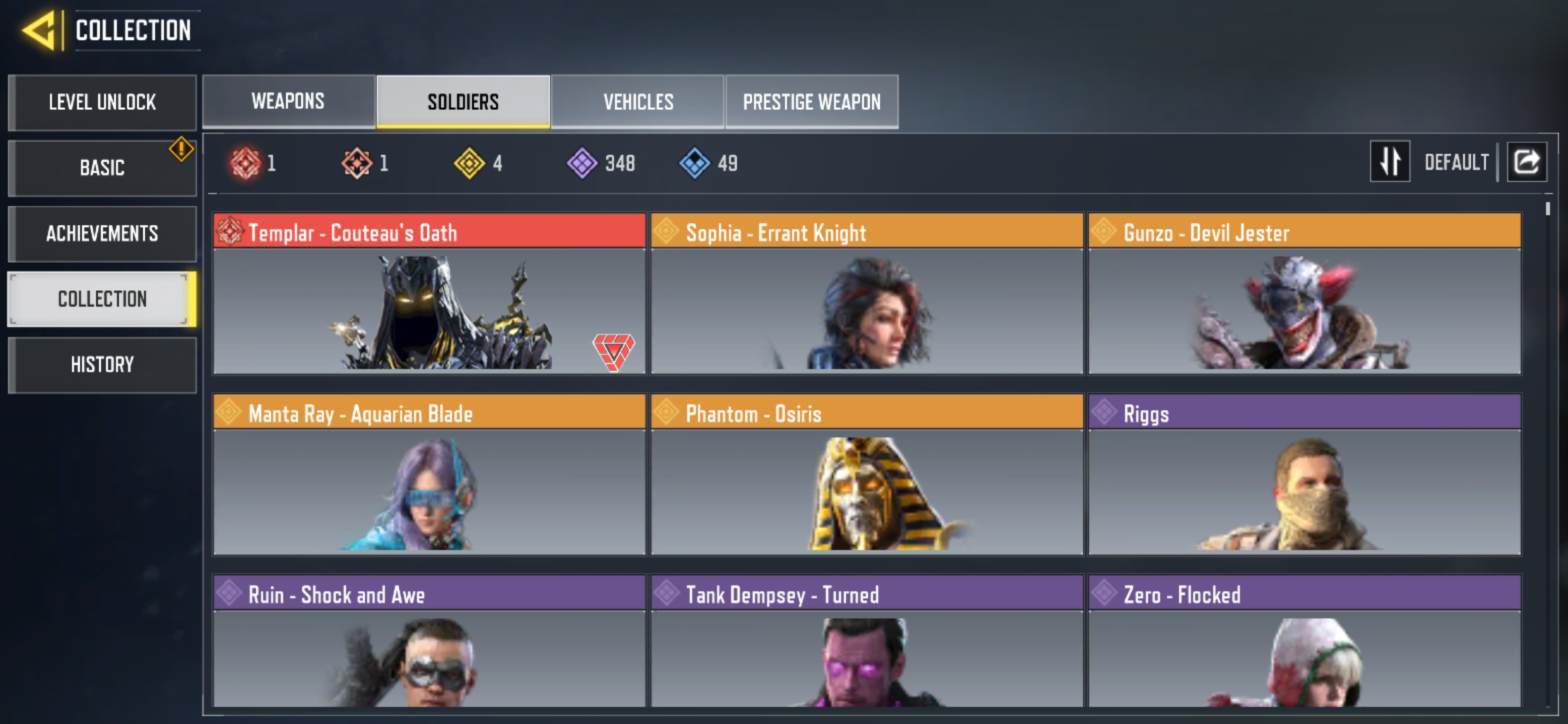Open the LEVEL UNLOCK section
1568x724 pixels.
point(102,102)
